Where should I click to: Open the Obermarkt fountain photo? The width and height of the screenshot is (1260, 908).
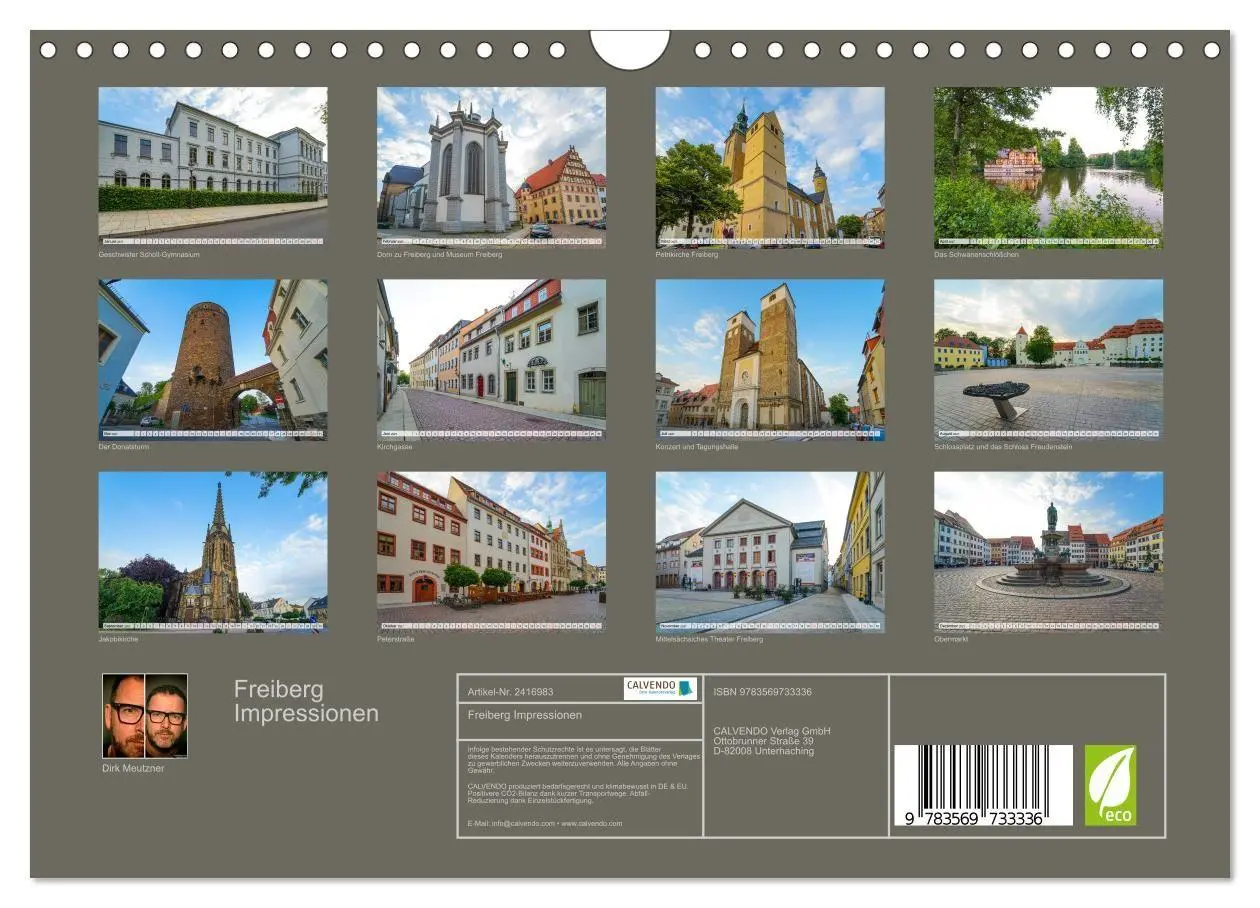click(1048, 552)
